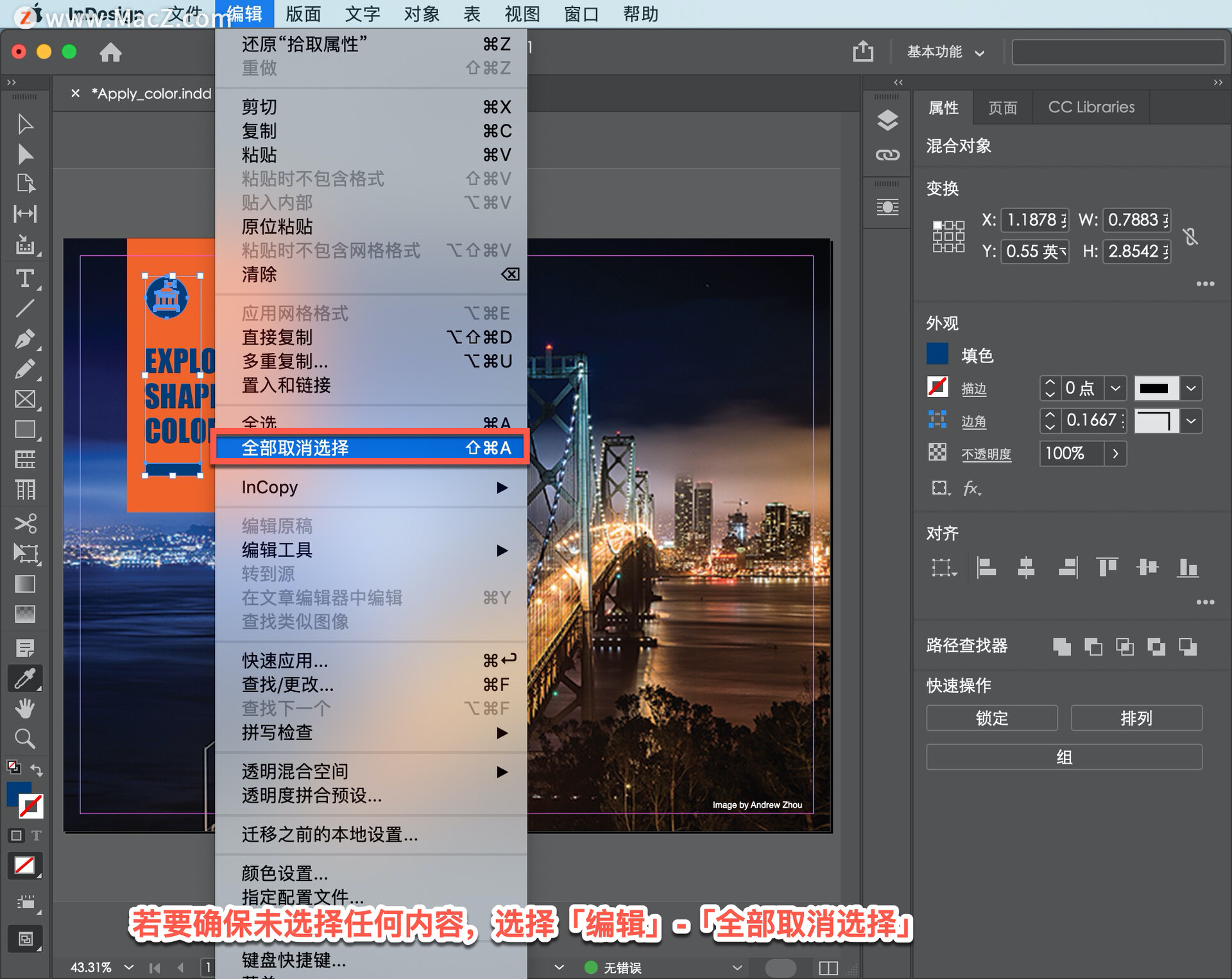Open the Links panel icon
1232x979 pixels.
click(887, 155)
